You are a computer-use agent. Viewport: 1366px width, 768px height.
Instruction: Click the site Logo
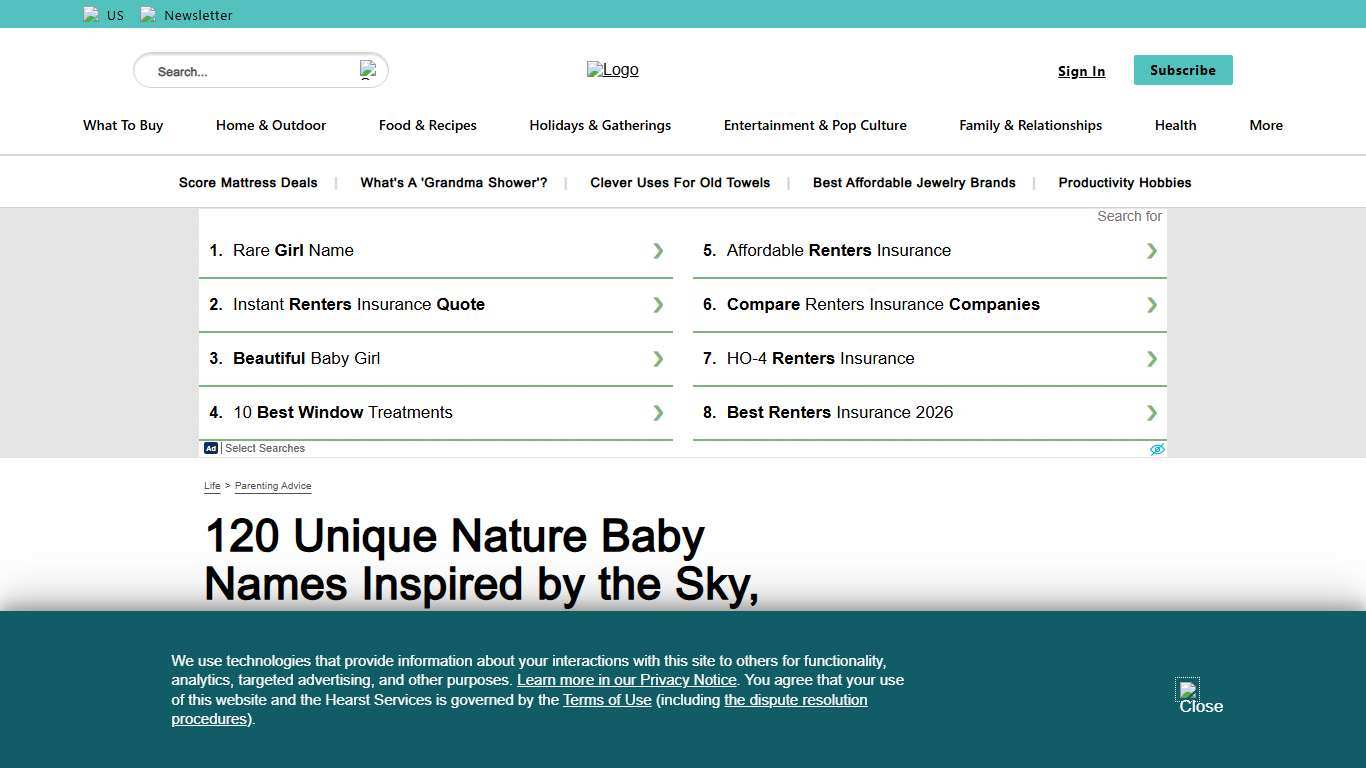coord(612,70)
